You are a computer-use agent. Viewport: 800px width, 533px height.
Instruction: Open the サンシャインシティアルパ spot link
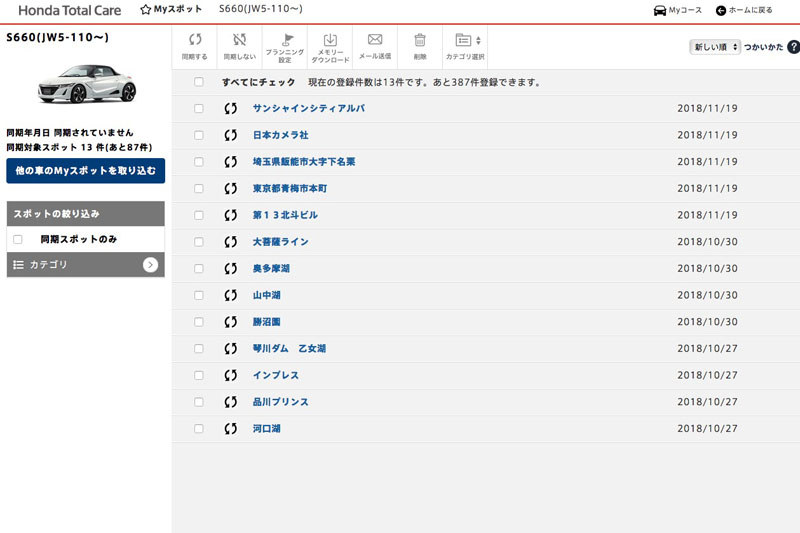pos(309,108)
